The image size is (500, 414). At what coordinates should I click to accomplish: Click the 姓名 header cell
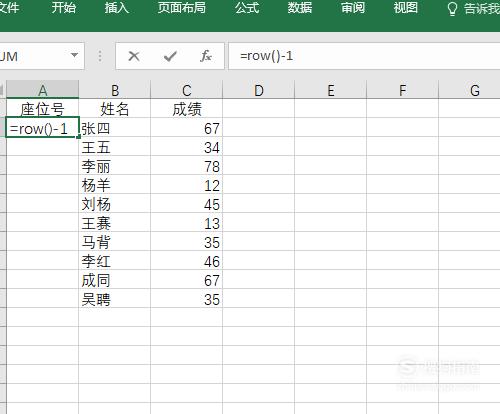coord(115,108)
